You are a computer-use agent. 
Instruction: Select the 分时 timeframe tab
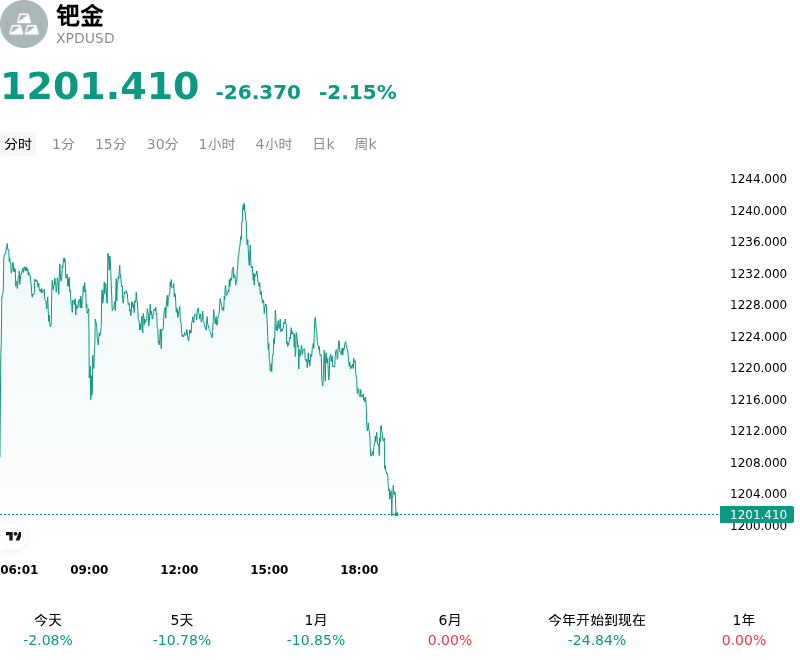pyautogui.click(x=18, y=144)
